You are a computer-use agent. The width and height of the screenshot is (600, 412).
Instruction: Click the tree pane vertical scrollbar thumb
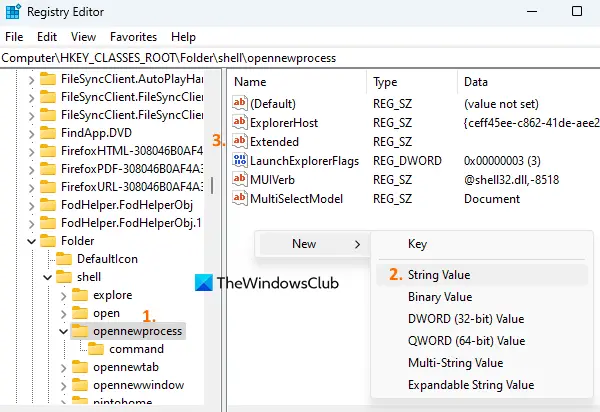(212, 186)
